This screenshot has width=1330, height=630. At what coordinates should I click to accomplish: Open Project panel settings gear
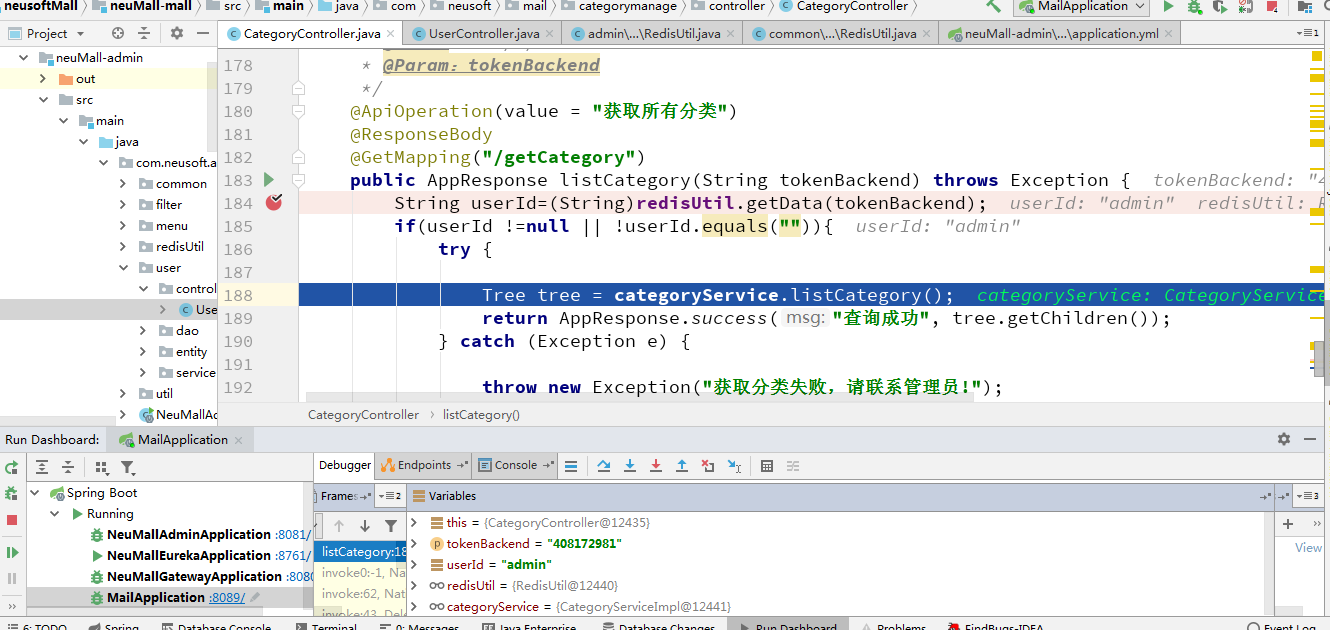(177, 33)
